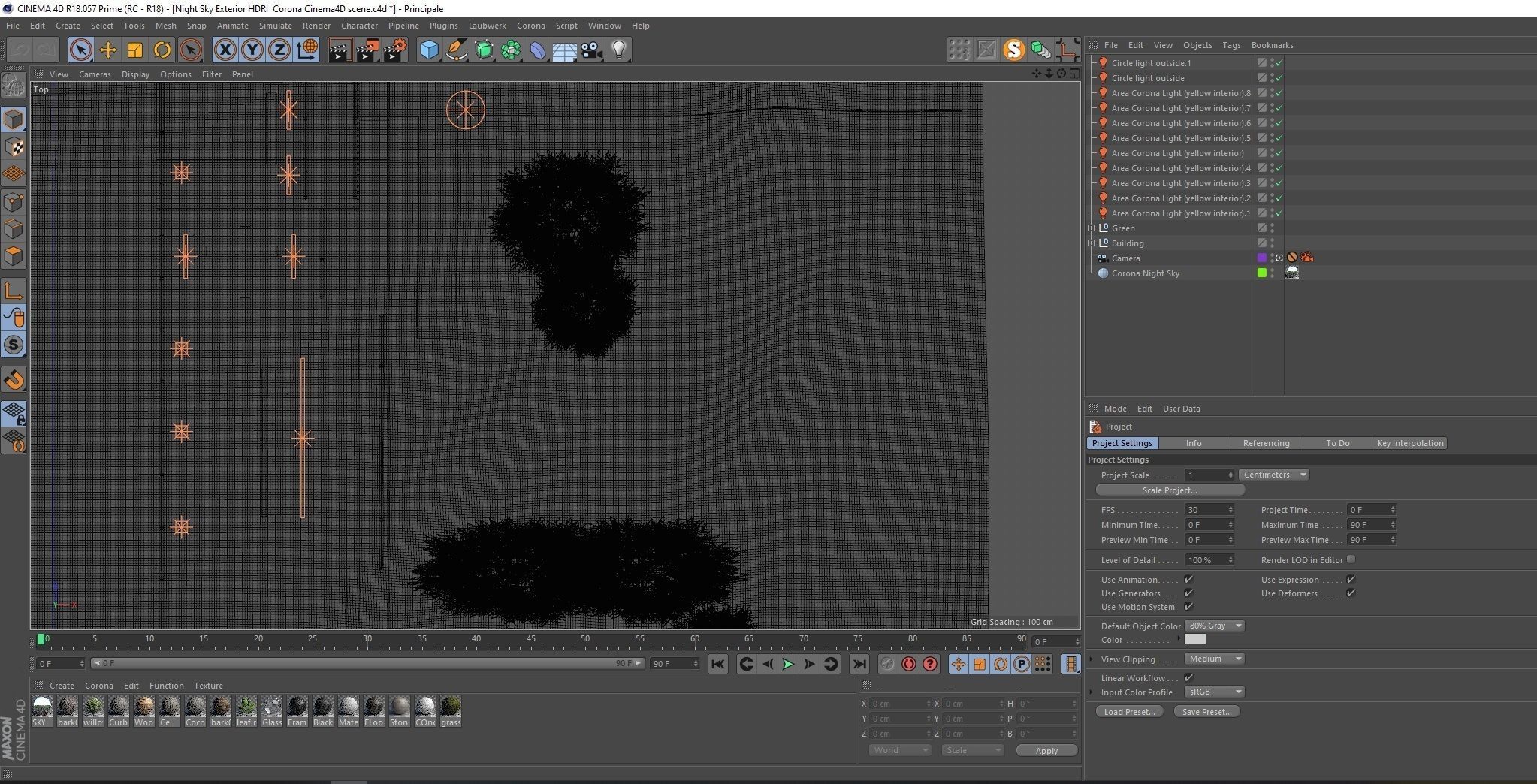The image size is (1537, 784).
Task: Make the object editable
Action: pos(14,85)
